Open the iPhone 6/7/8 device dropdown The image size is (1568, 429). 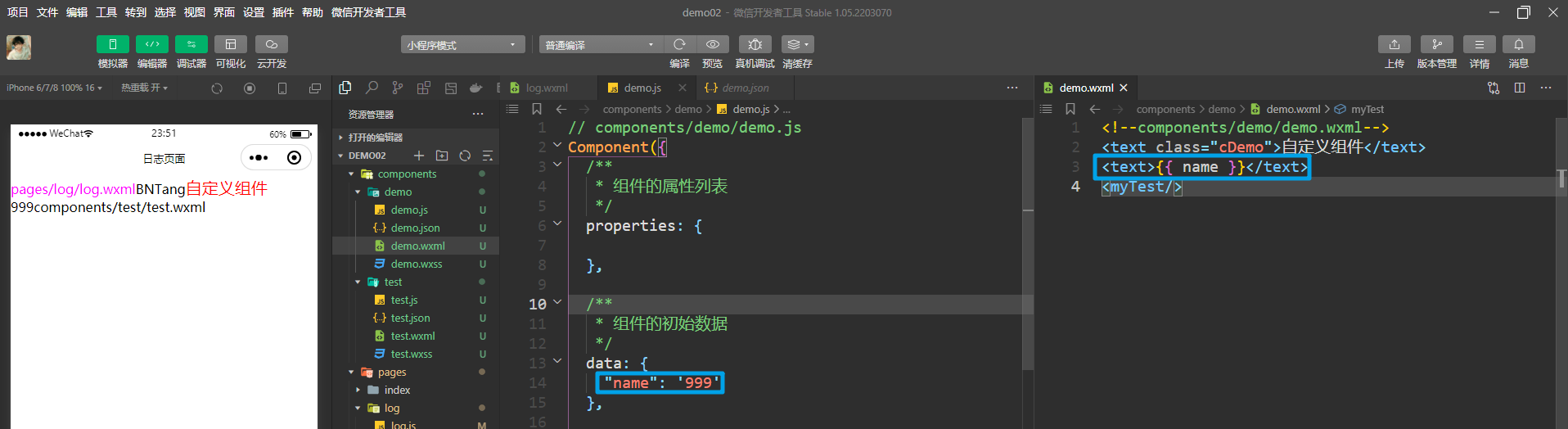point(54,88)
